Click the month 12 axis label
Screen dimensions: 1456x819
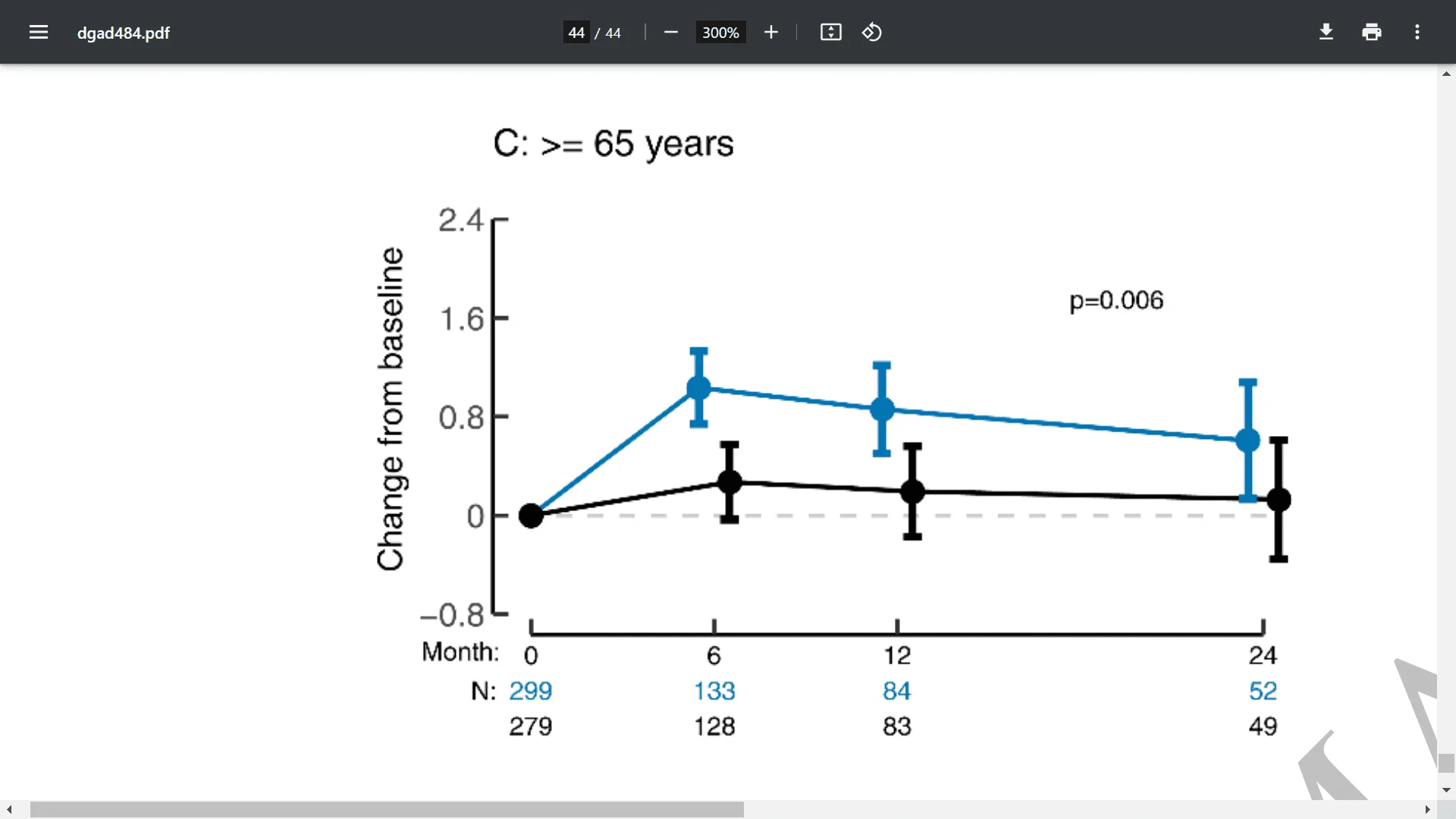897,655
